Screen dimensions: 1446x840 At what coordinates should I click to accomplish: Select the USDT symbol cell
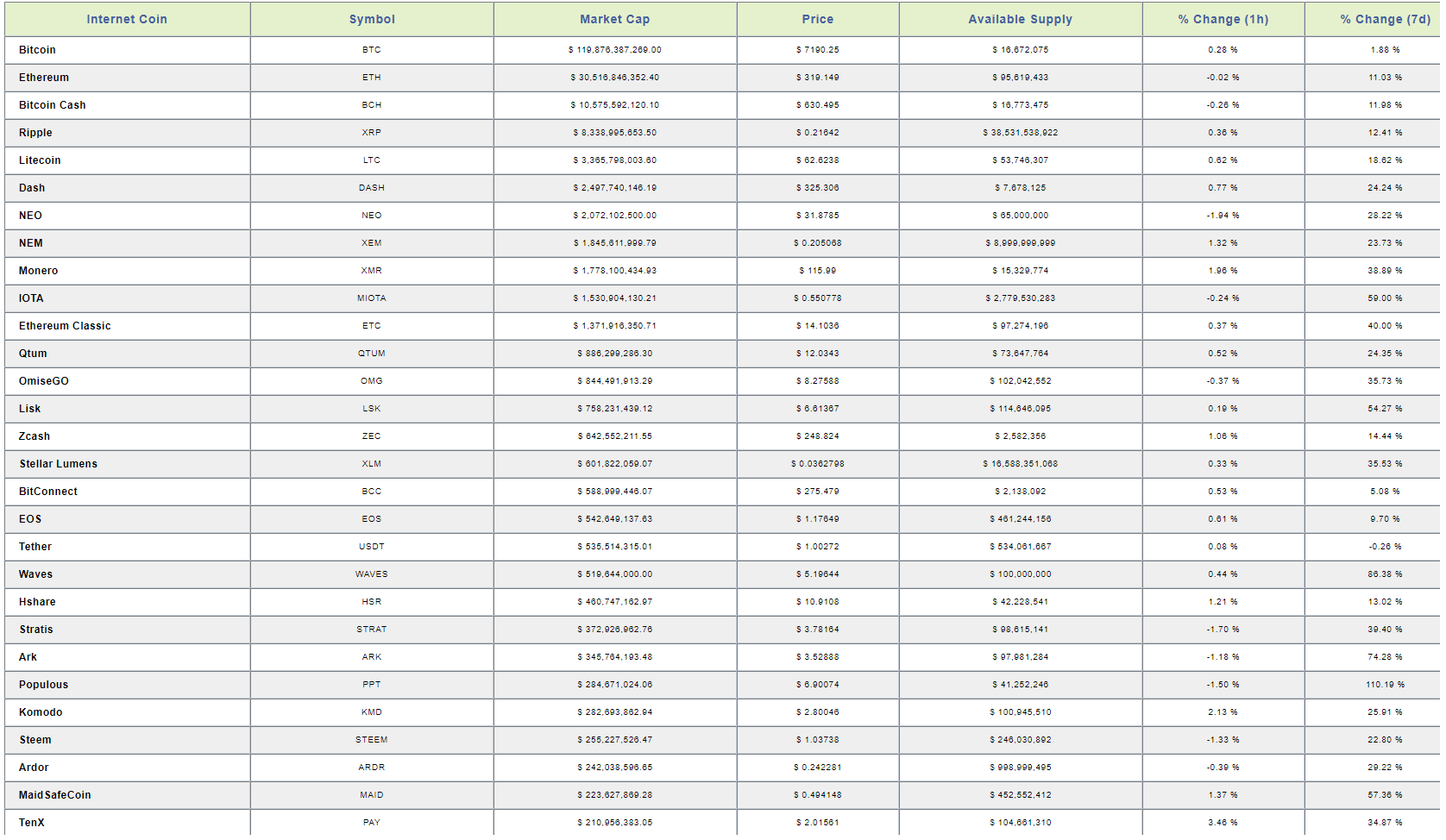[372, 547]
